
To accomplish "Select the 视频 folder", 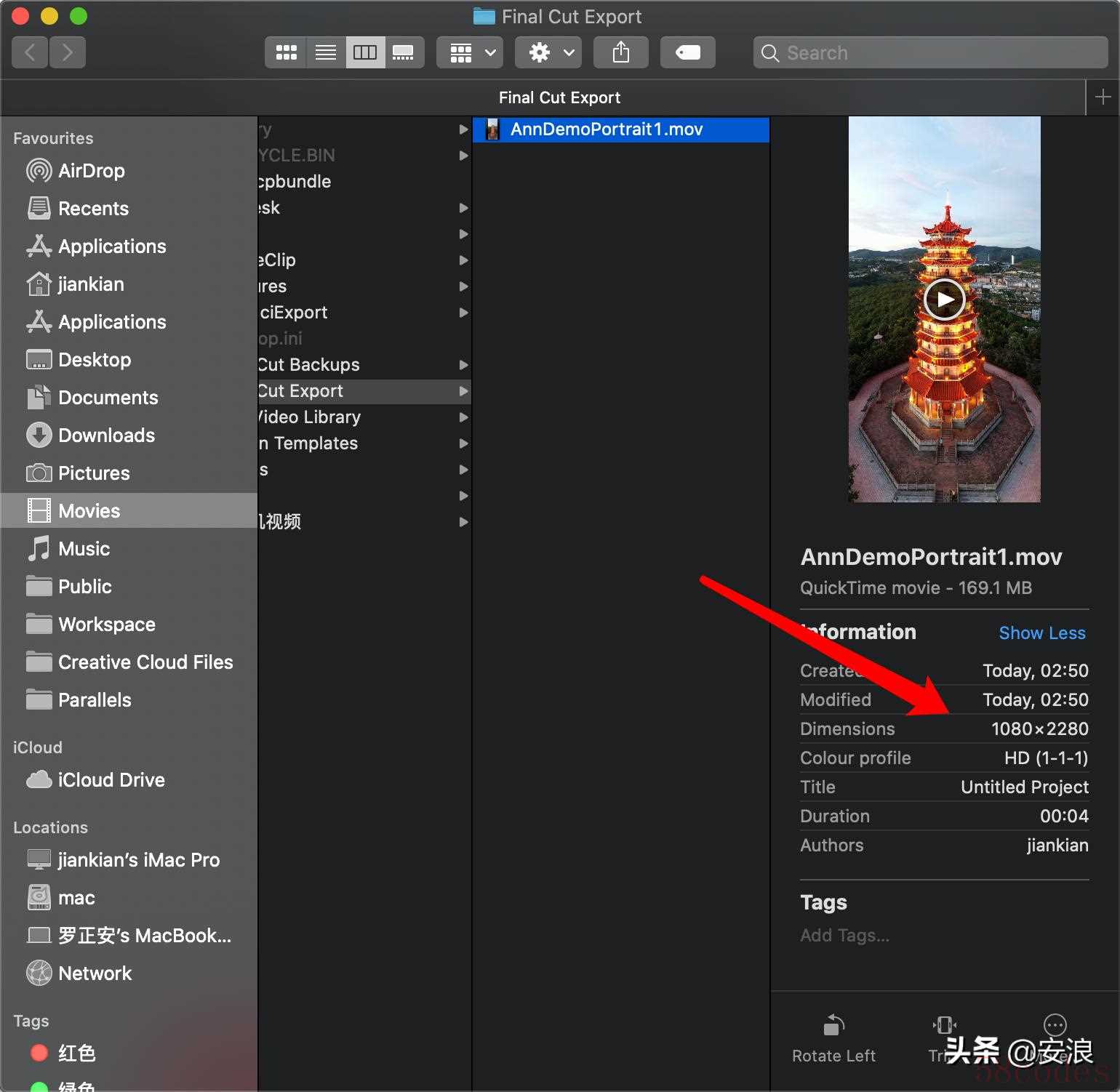I will click(364, 522).
